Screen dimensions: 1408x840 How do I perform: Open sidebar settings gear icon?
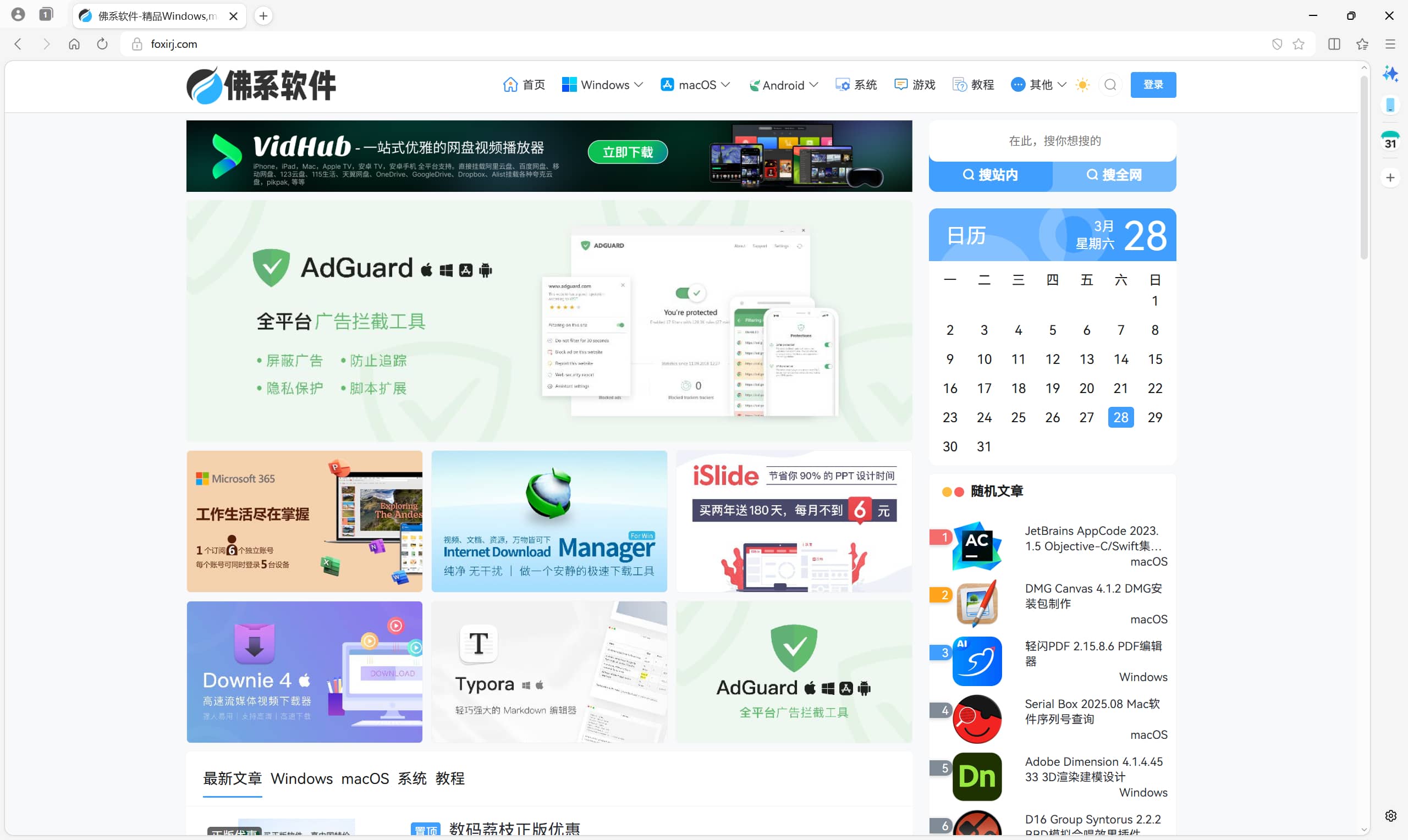1390,816
